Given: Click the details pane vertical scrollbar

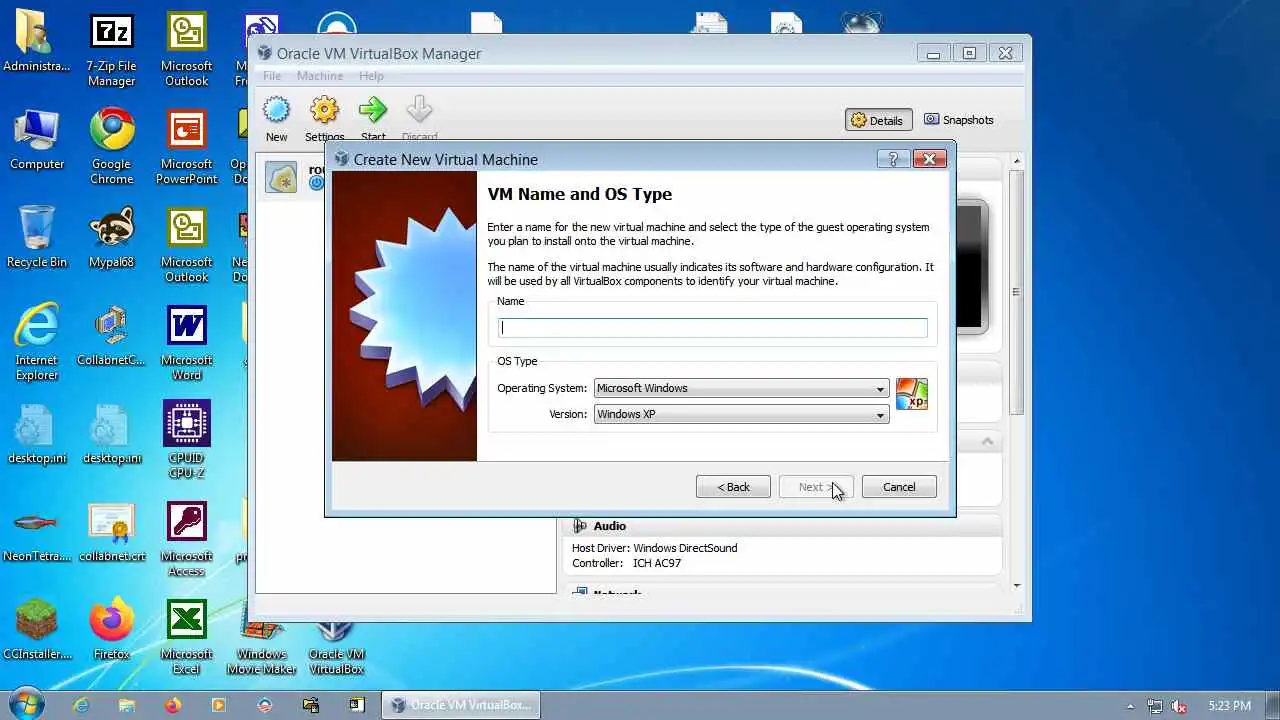Looking at the screenshot, I should [x=1017, y=292].
